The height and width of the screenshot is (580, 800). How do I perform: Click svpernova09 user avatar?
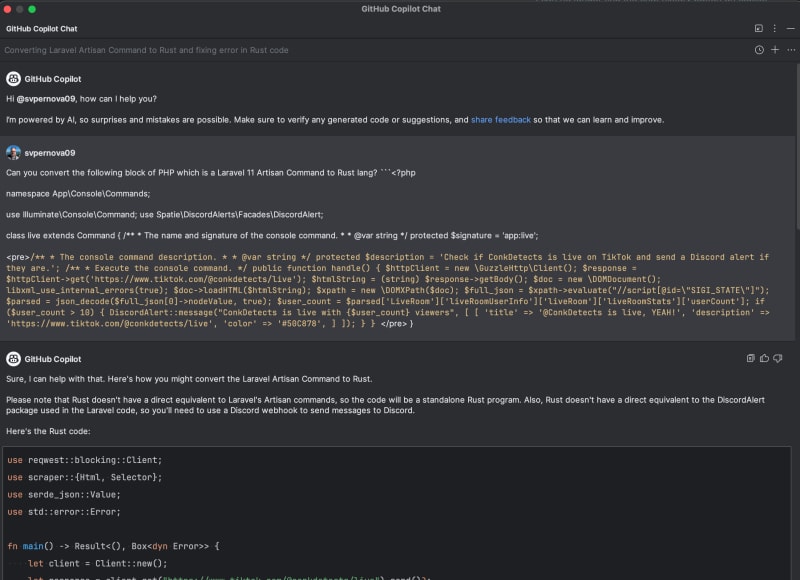click(x=13, y=153)
